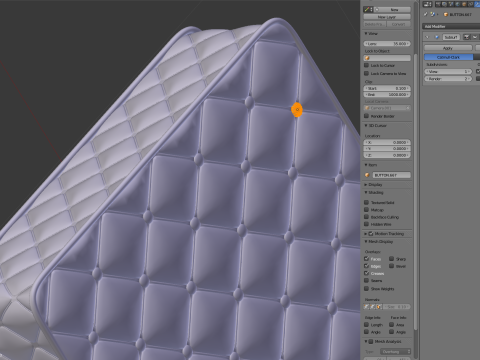The height and width of the screenshot is (360, 480).
Task: Open the Constraints properties tab icon
Action: coord(471,4)
